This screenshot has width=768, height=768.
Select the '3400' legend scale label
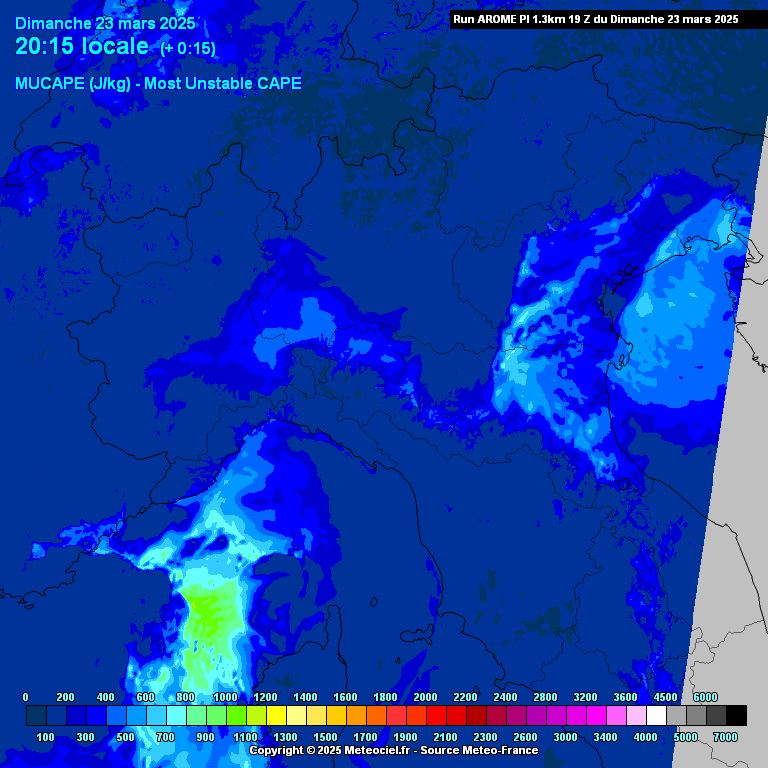(x=605, y=737)
